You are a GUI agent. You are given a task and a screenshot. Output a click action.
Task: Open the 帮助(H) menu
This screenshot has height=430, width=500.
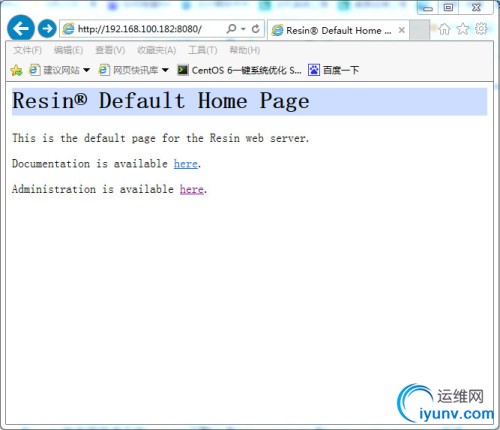coord(244,50)
